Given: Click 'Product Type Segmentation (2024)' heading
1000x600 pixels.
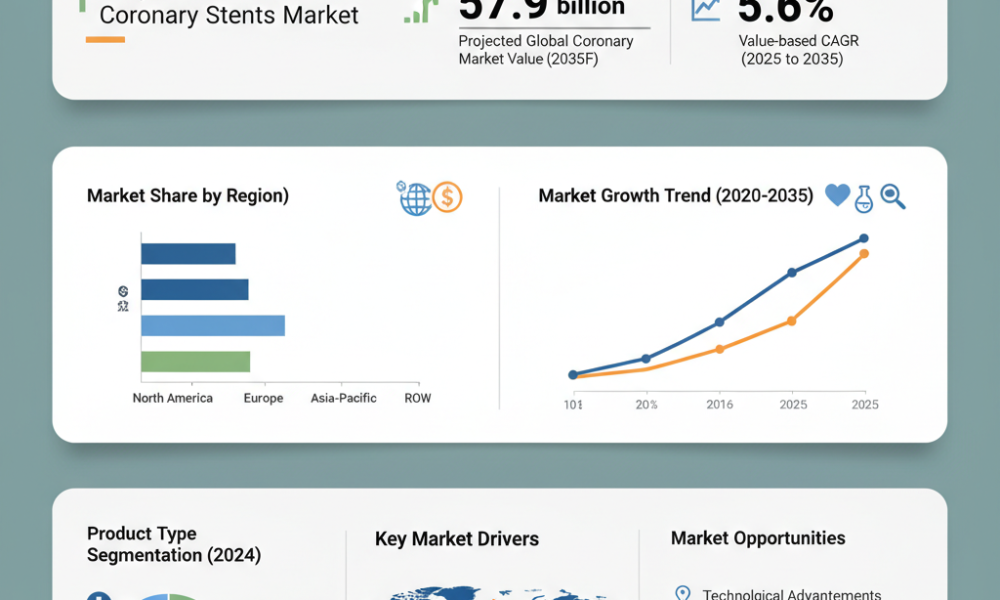Looking at the screenshot, I should [173, 544].
